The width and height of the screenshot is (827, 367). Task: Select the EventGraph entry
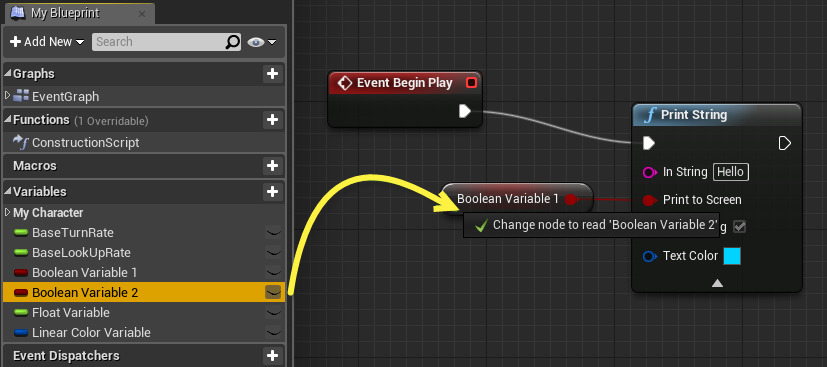(65, 96)
